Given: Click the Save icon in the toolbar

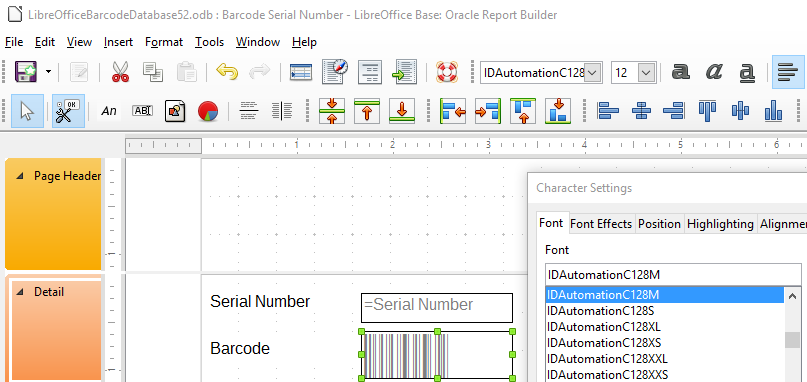Looking at the screenshot, I should (26, 72).
